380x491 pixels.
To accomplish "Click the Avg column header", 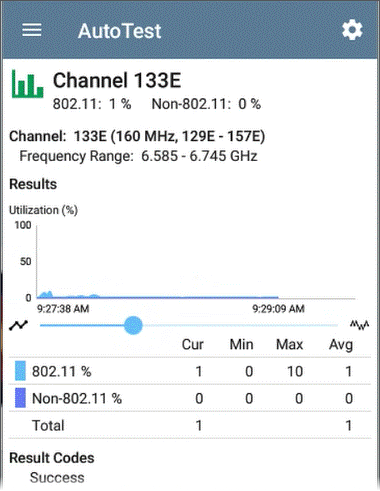I will (341, 345).
